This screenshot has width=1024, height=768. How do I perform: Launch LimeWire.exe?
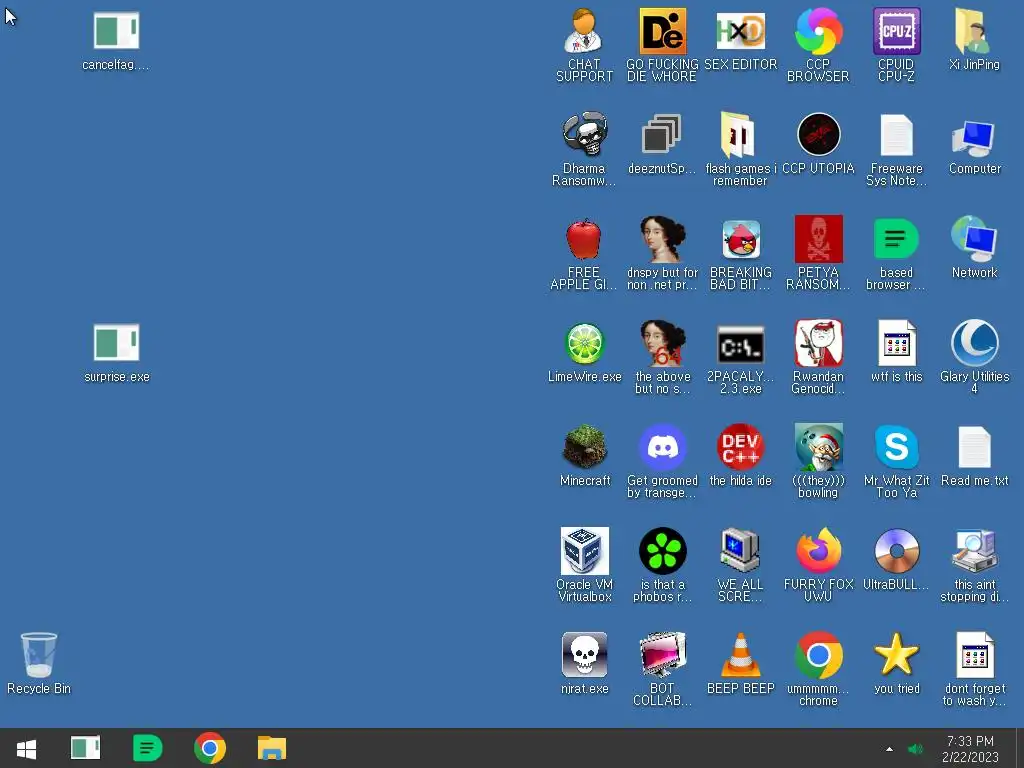584,344
